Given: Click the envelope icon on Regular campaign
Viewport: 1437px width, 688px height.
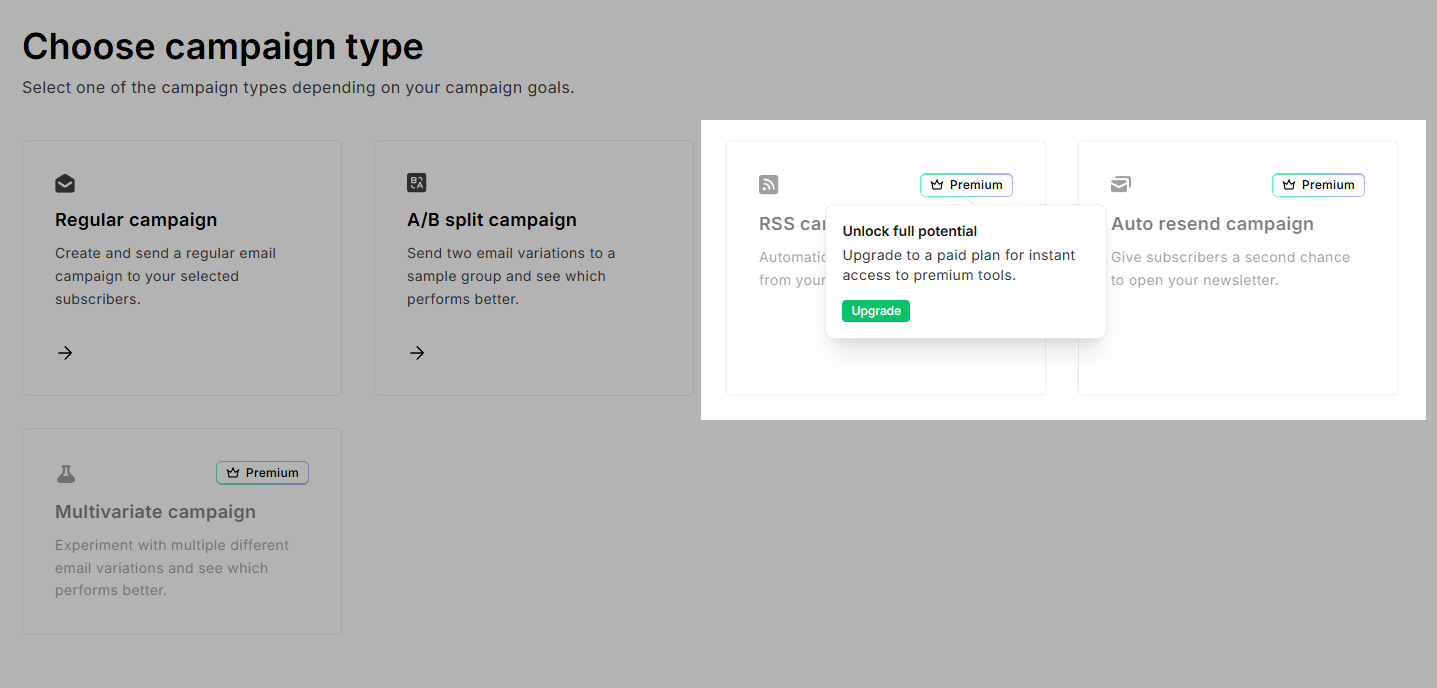Looking at the screenshot, I should click(x=65, y=184).
